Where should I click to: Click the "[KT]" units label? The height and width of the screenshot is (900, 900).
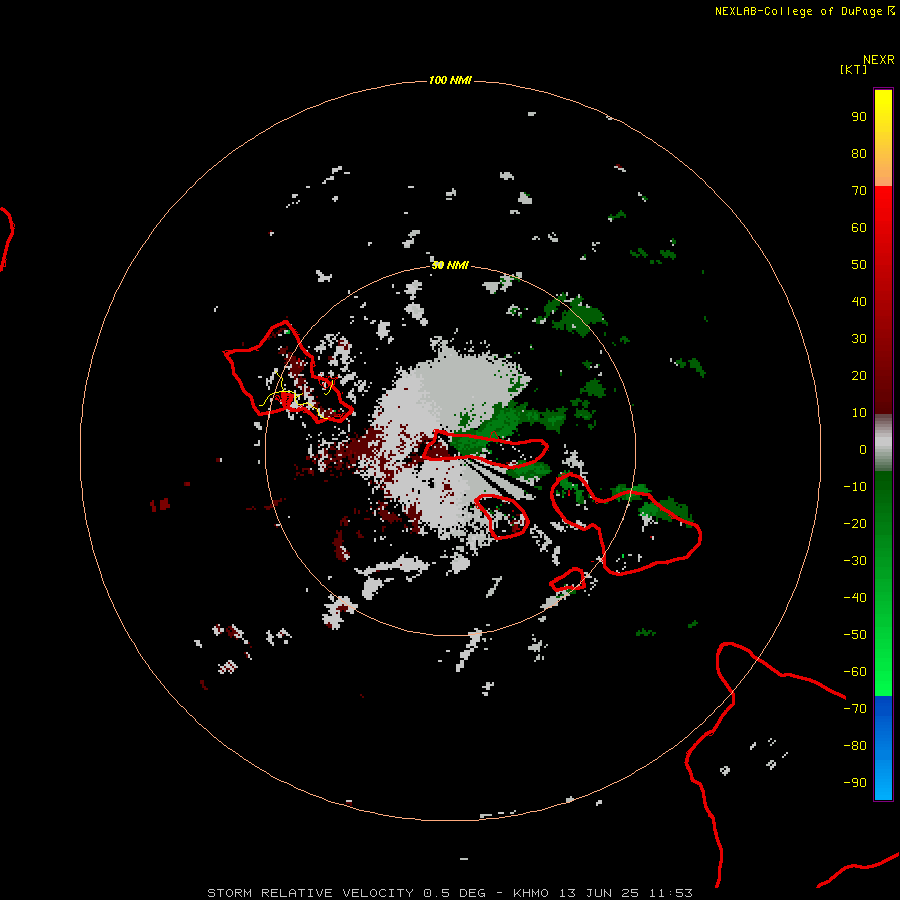click(x=853, y=69)
